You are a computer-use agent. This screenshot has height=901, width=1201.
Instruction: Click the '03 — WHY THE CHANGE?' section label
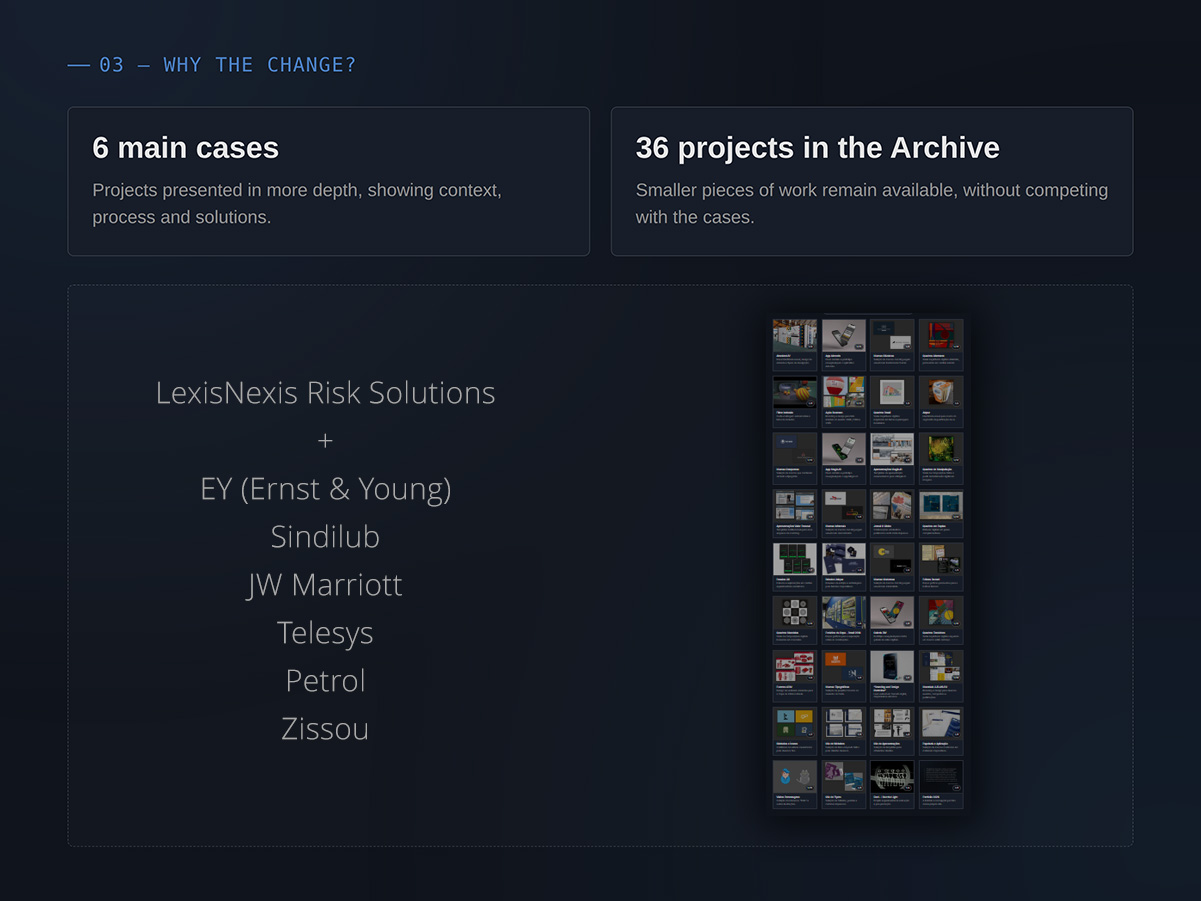227,65
